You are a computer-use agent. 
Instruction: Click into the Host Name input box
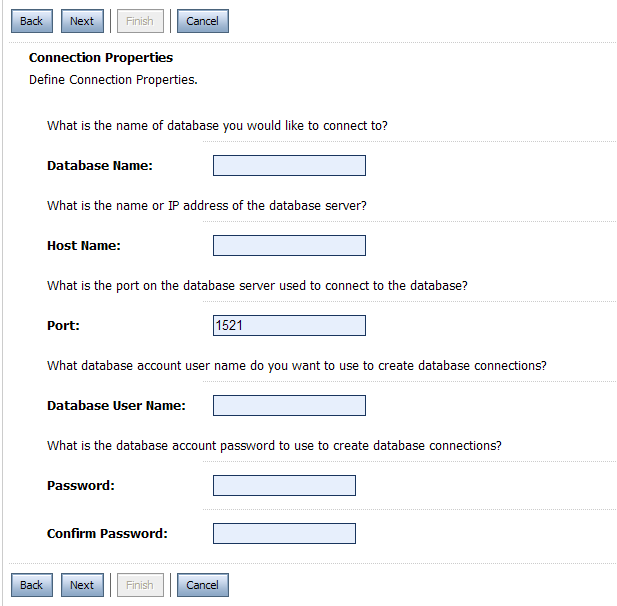pos(289,246)
